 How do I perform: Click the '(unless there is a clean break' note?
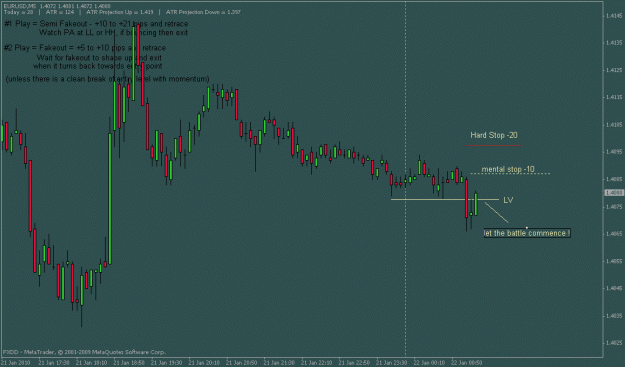point(108,79)
